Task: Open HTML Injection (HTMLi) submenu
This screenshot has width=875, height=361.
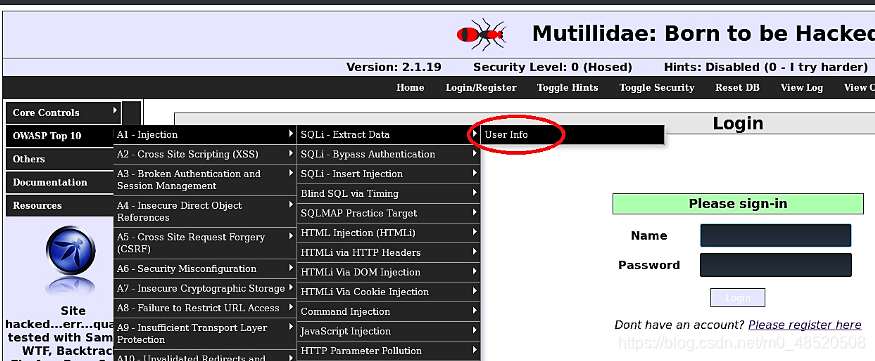Action: pos(389,233)
